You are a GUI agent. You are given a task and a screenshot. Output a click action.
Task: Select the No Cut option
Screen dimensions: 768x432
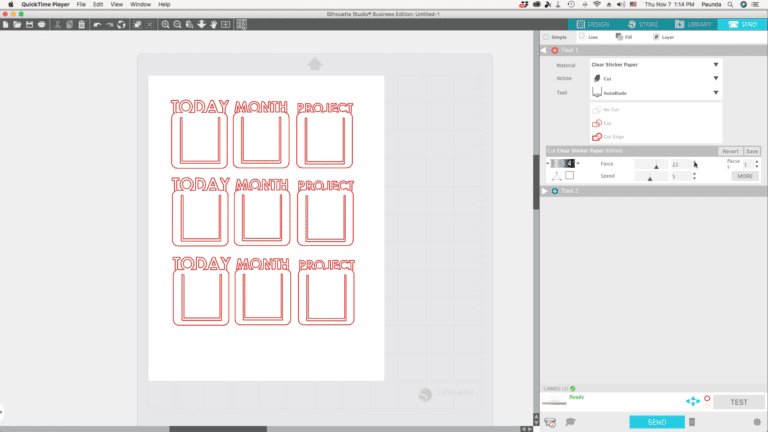[606, 110]
